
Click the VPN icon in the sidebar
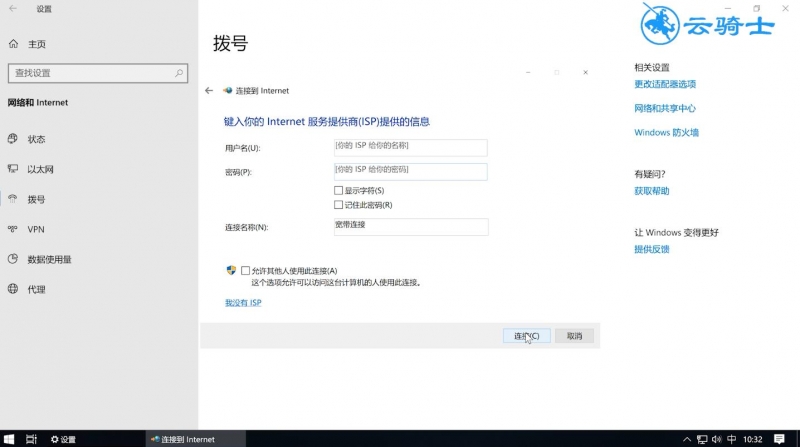13,229
